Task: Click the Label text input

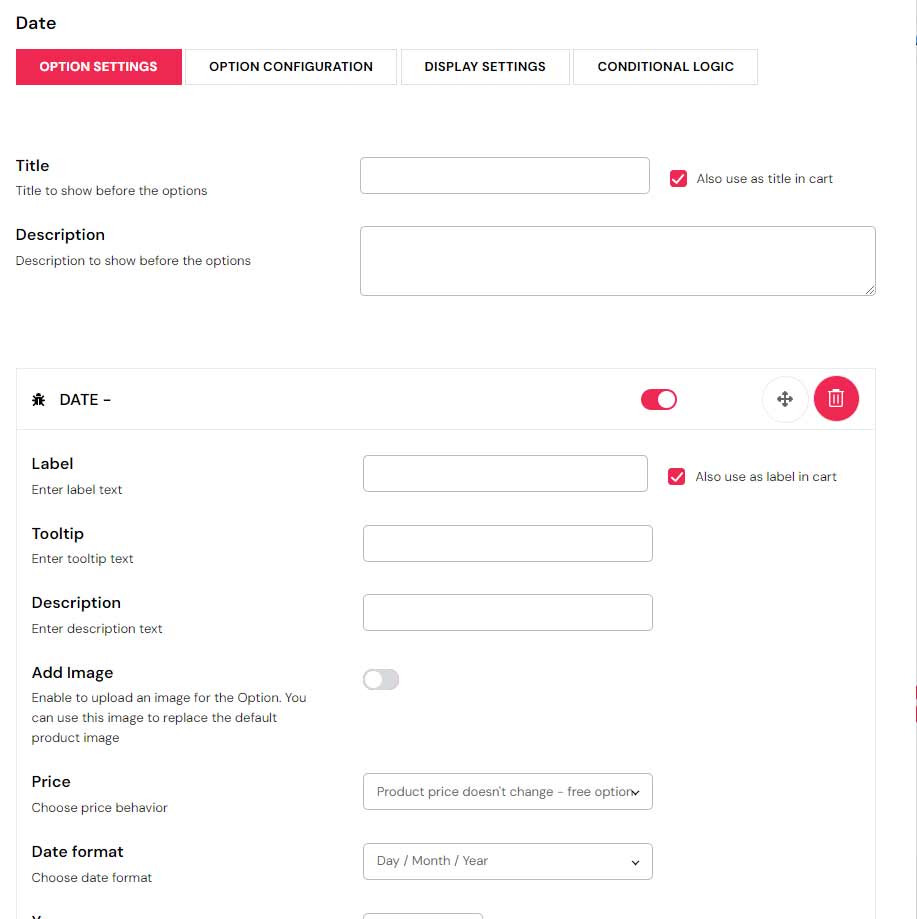Action: tap(505, 474)
